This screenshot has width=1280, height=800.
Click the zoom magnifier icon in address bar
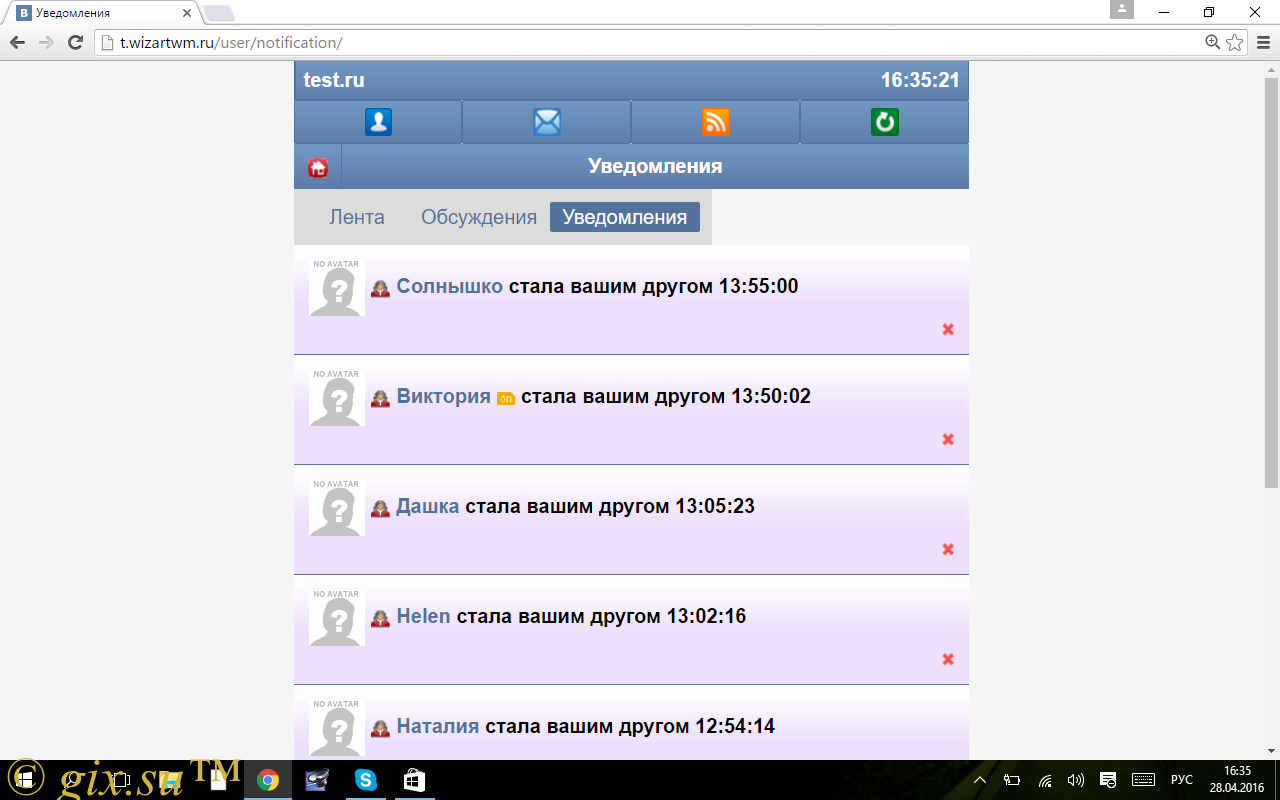[1213, 42]
